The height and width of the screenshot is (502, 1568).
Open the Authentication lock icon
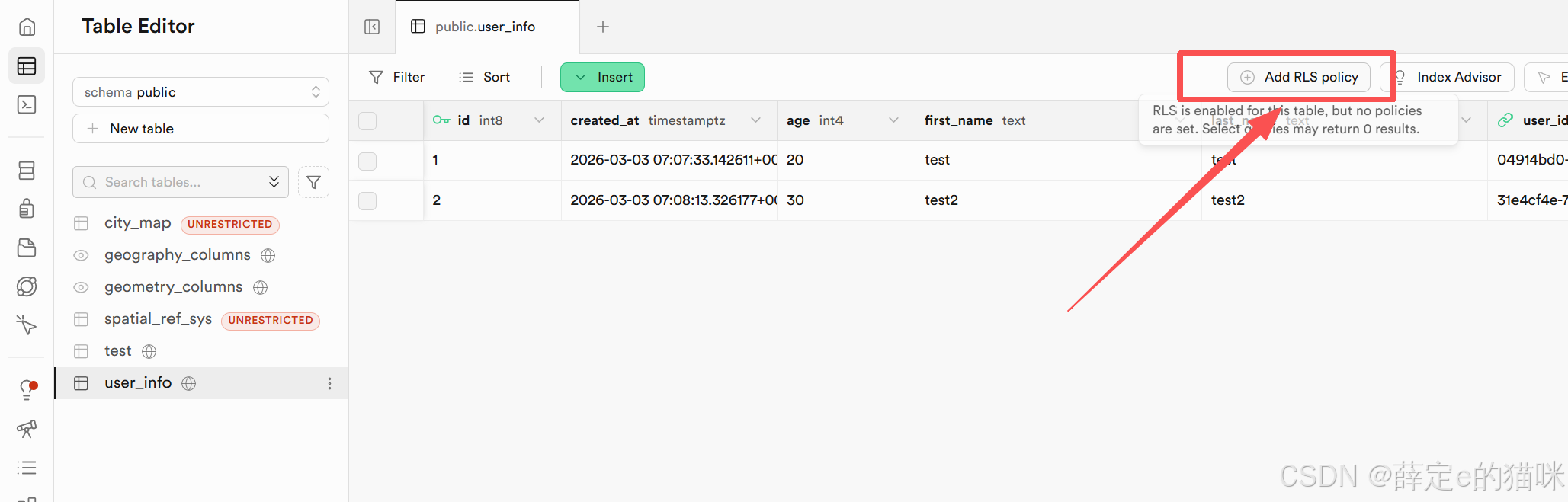tap(27, 209)
